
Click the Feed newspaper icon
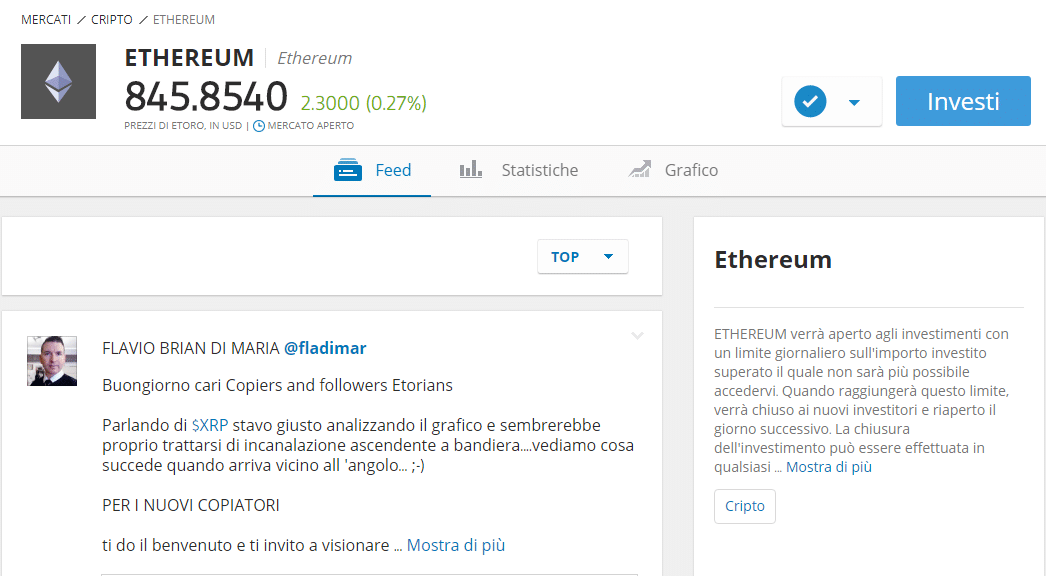(348, 170)
